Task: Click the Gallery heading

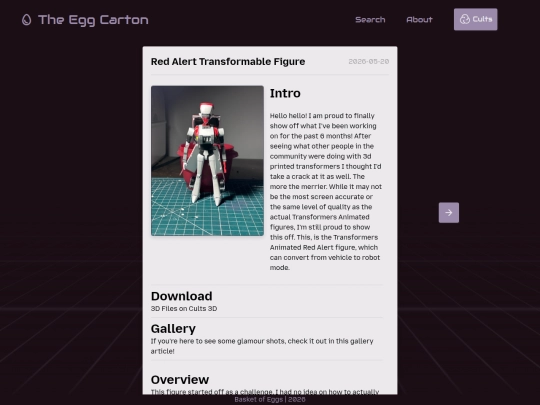Action: tap(173, 329)
